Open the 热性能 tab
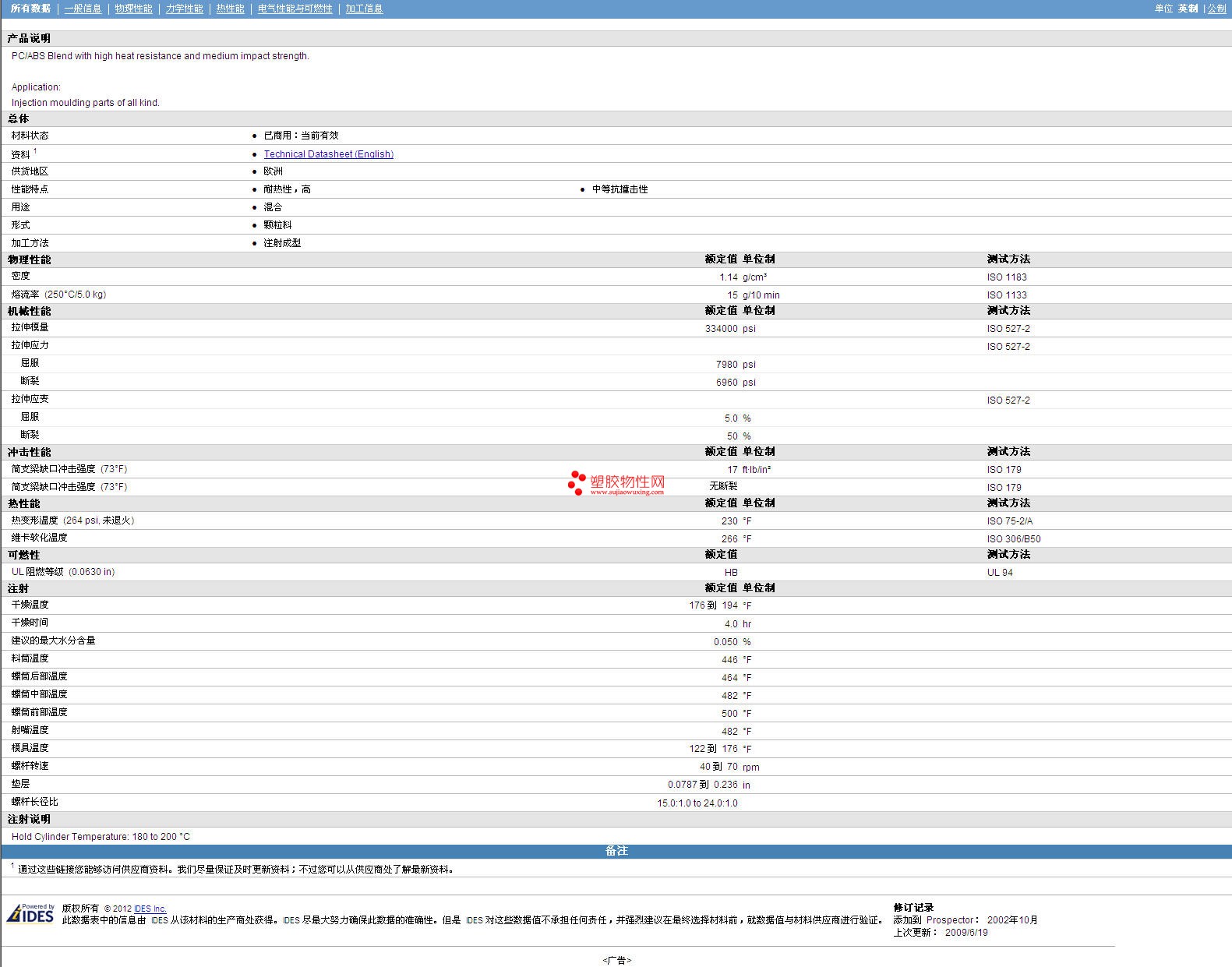This screenshot has height=967, width=1232. pyautogui.click(x=230, y=9)
